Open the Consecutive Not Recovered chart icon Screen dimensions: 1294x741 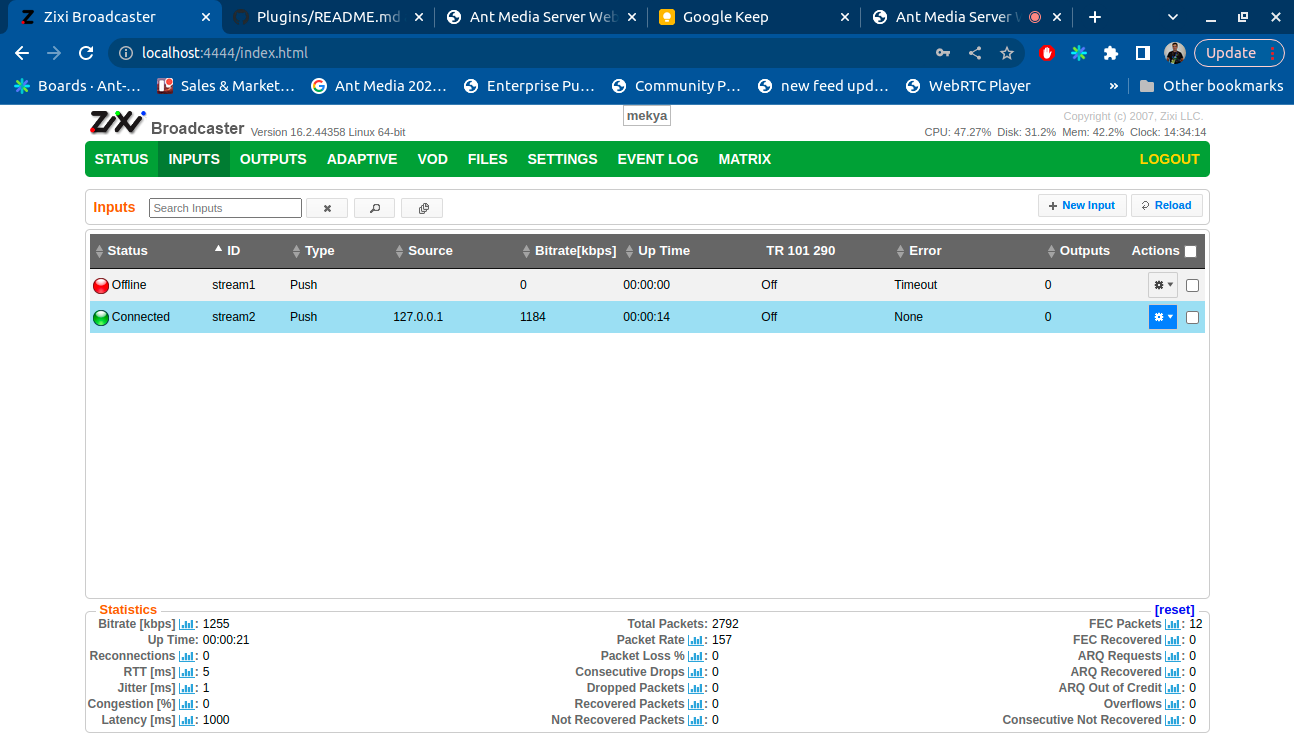(x=1173, y=720)
